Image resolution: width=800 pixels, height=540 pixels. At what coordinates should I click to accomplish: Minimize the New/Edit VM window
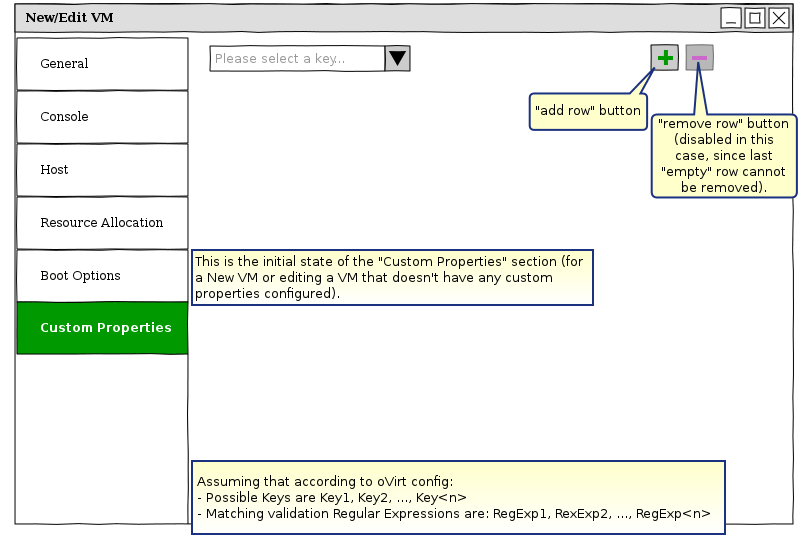coord(731,18)
